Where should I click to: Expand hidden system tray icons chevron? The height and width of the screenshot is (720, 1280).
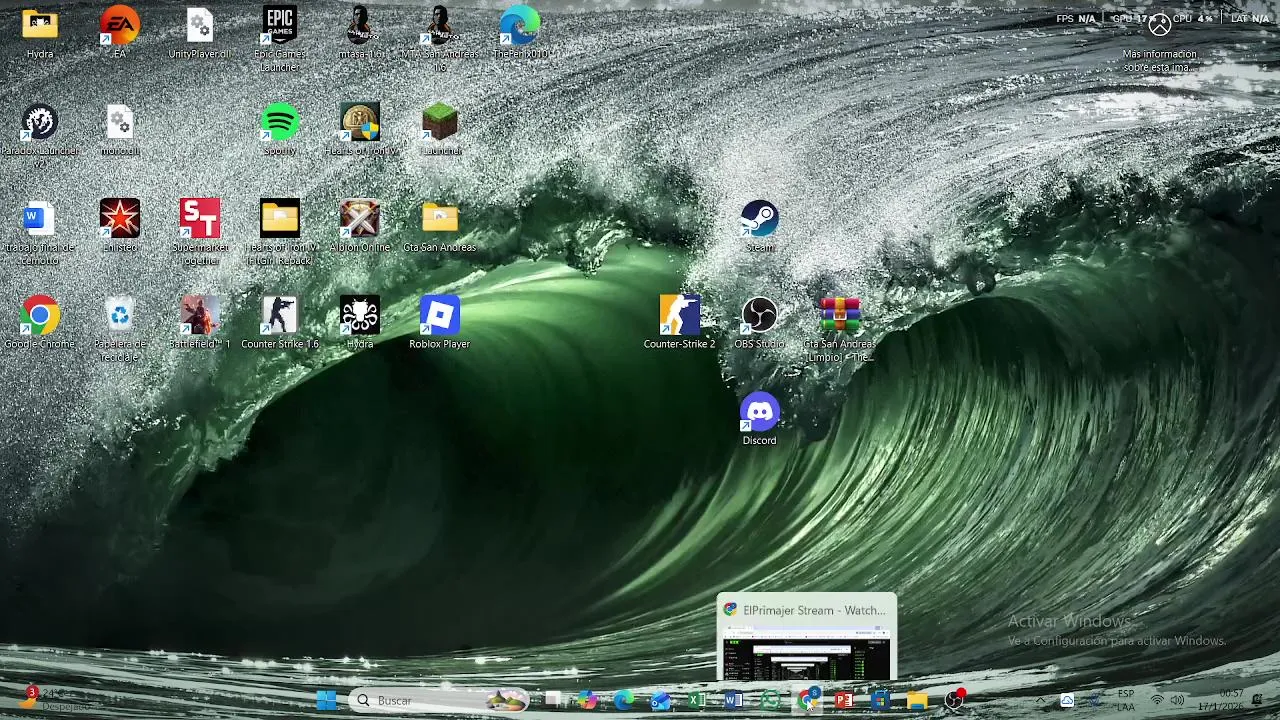tap(1040, 700)
